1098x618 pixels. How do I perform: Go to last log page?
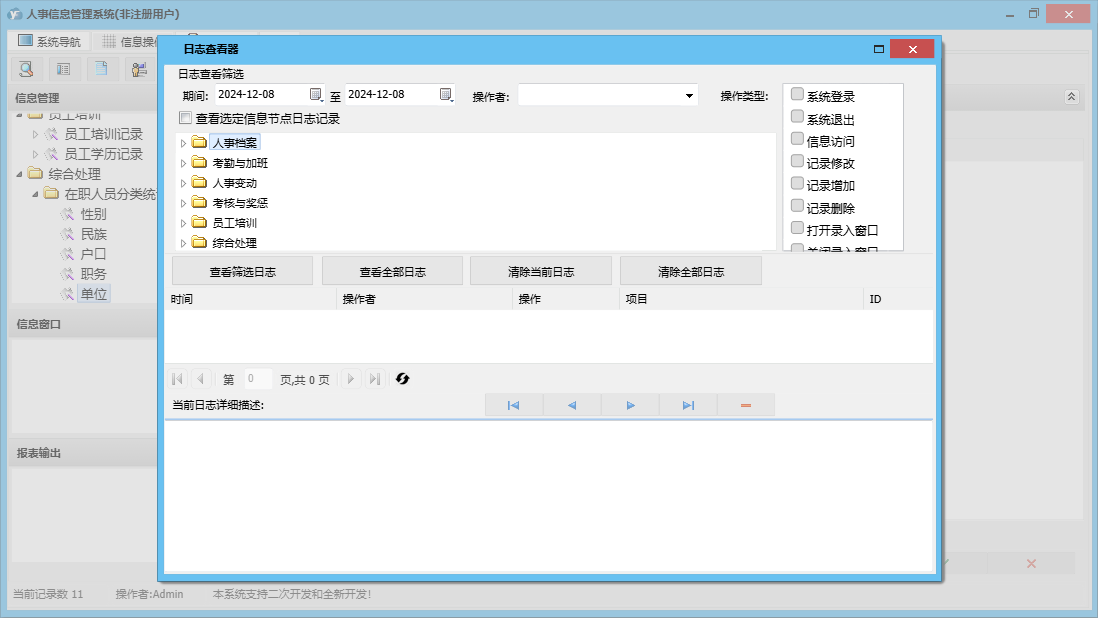click(x=375, y=379)
